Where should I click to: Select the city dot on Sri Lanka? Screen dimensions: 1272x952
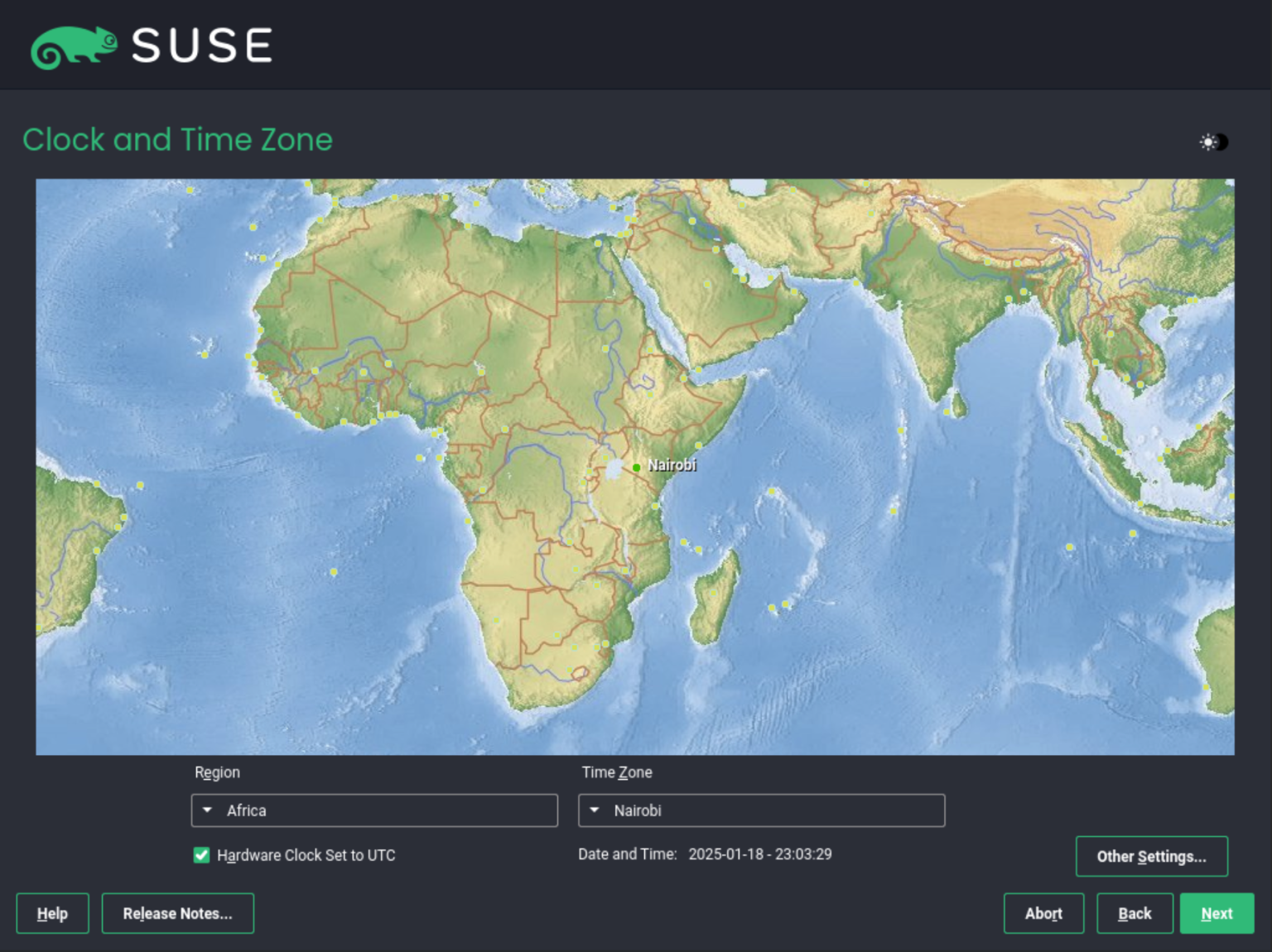(x=947, y=412)
